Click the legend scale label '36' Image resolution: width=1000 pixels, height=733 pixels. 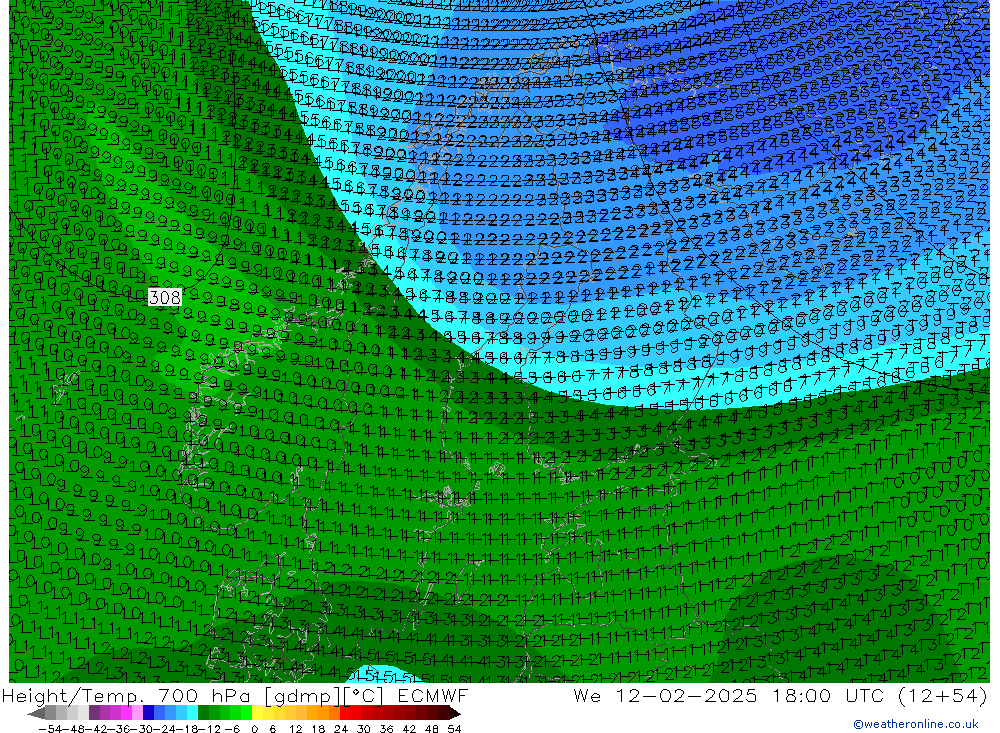click(x=386, y=729)
